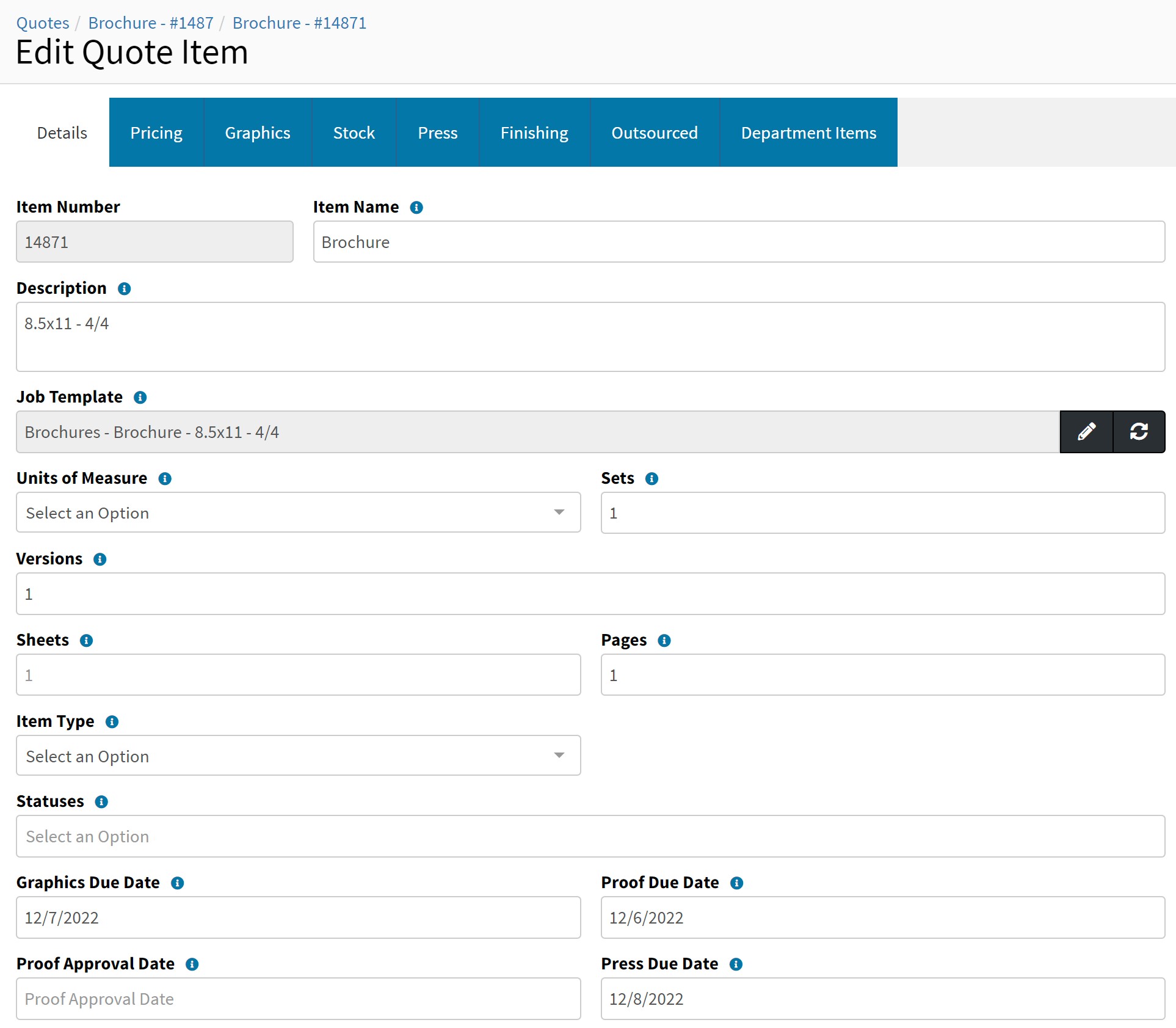The width and height of the screenshot is (1176, 1028).
Task: Click info icon next to Description label
Action: (x=124, y=289)
